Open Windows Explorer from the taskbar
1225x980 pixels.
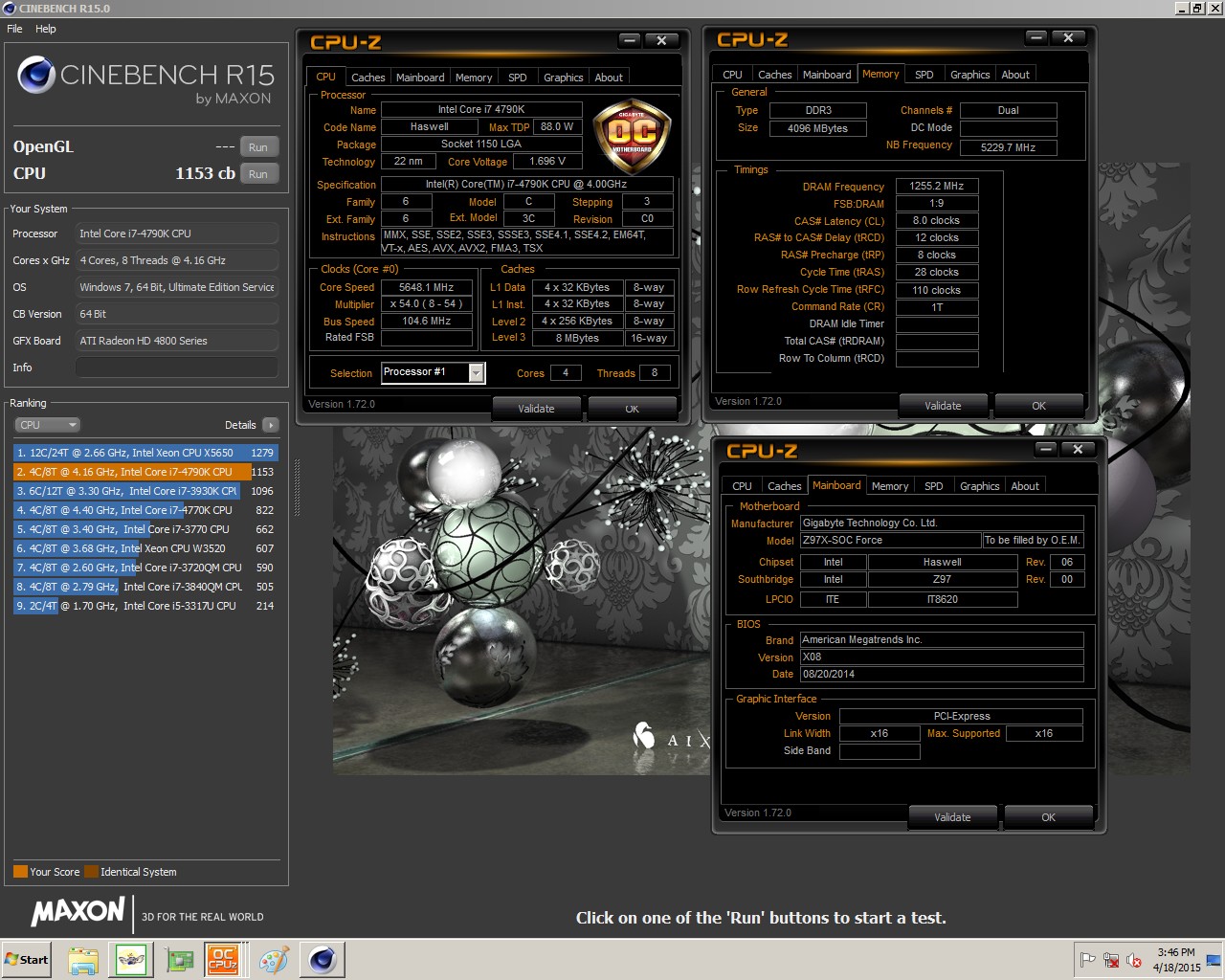coord(83,960)
